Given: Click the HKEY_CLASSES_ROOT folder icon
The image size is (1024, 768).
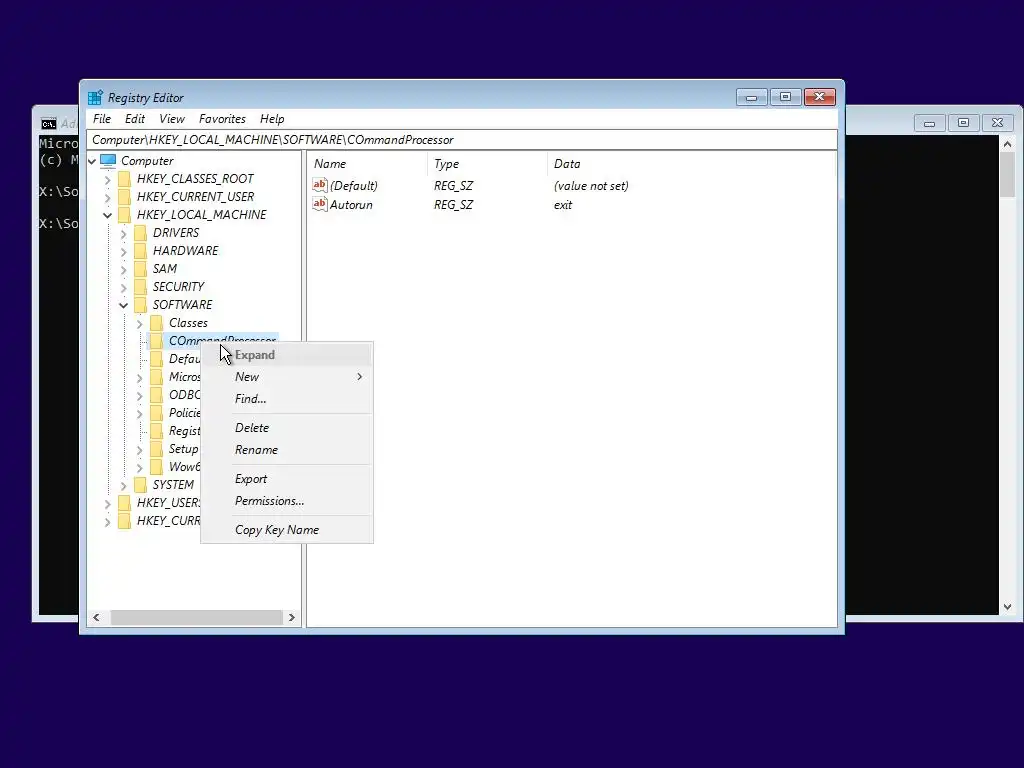Looking at the screenshot, I should tap(124, 179).
